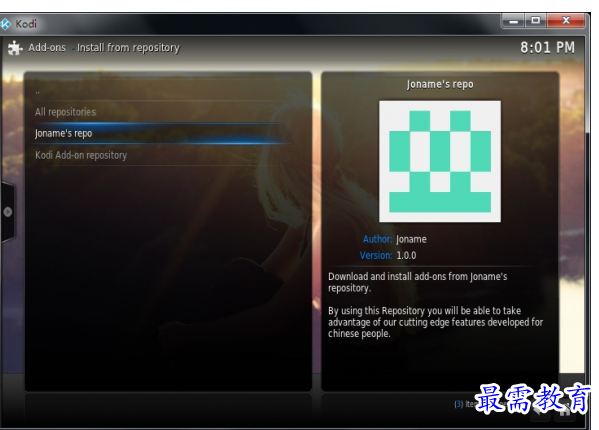Click the Joname's repo pixel thumbnail
This screenshot has width=599, height=430.
(440, 161)
